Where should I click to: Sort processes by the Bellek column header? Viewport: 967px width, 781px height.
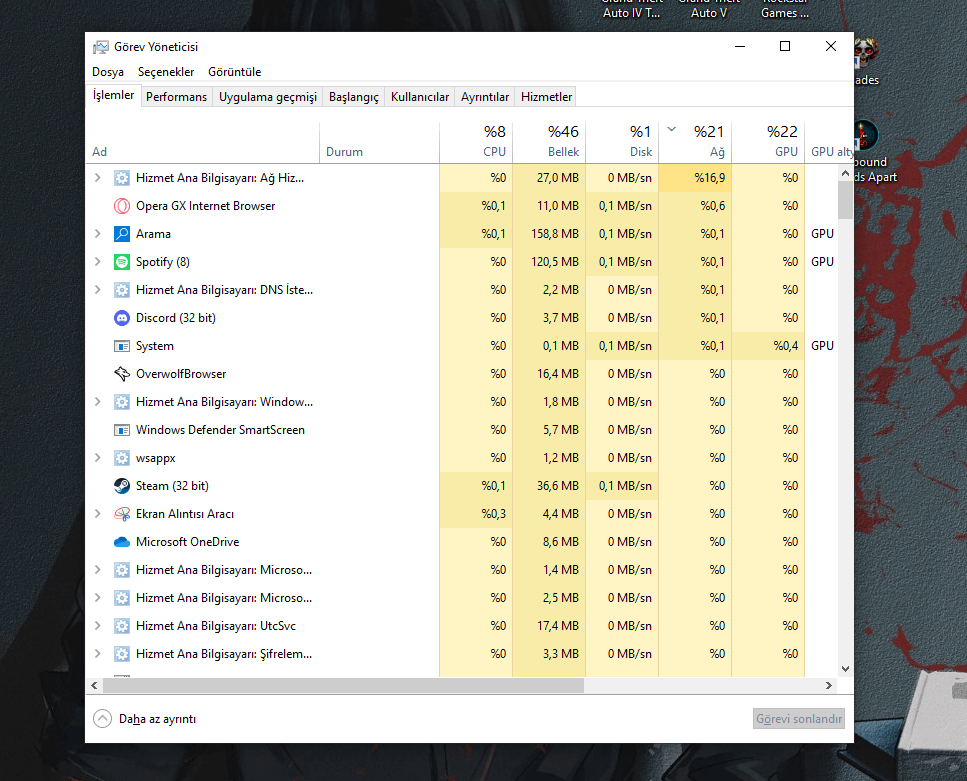click(549, 142)
